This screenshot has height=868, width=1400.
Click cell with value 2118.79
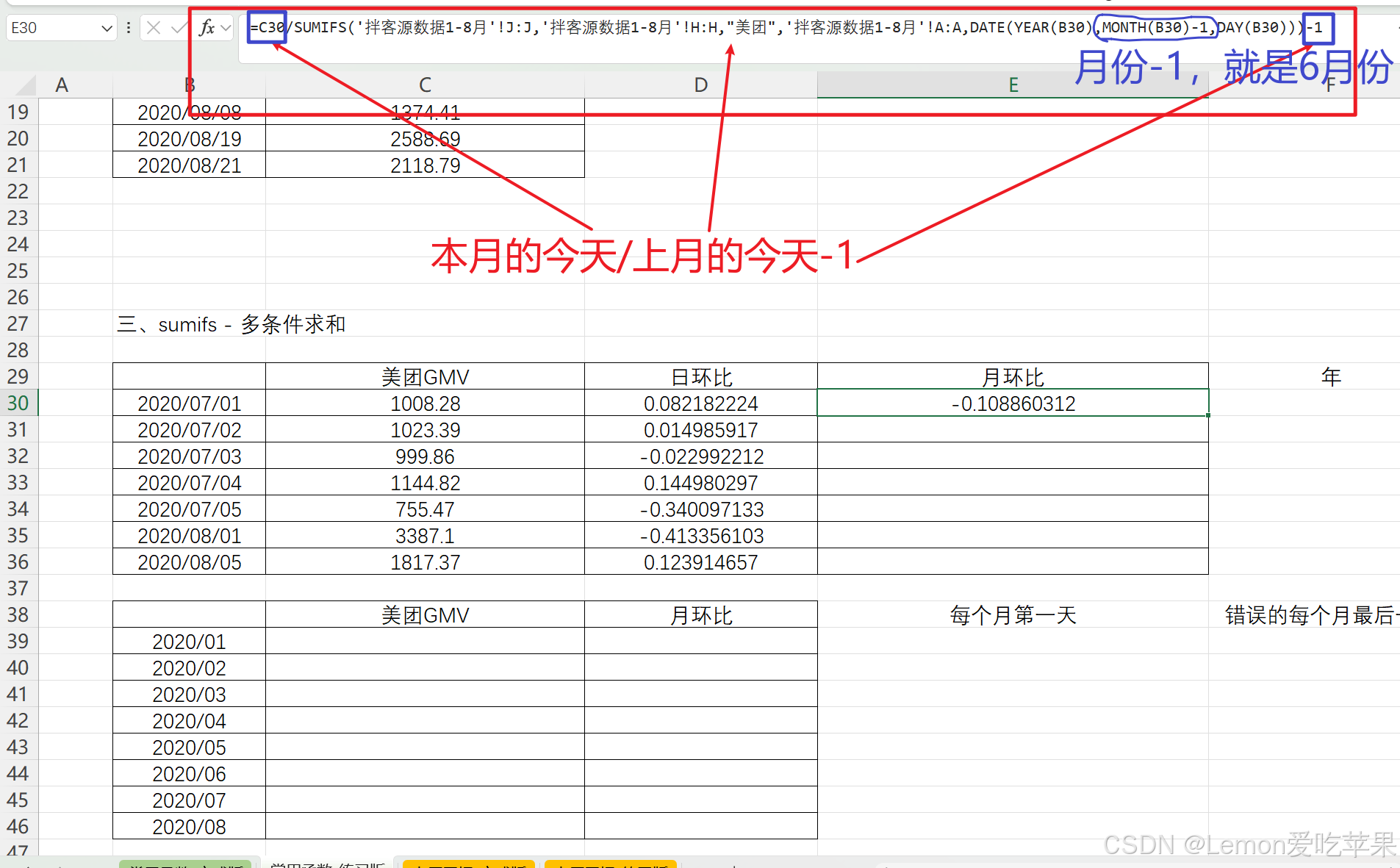pos(425,165)
